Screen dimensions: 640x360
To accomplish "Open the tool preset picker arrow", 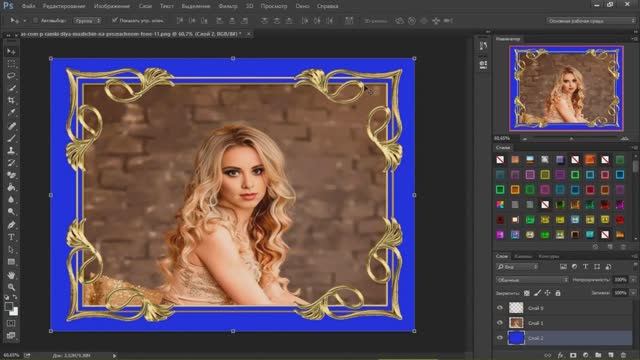I will pyautogui.click(x=24, y=20).
